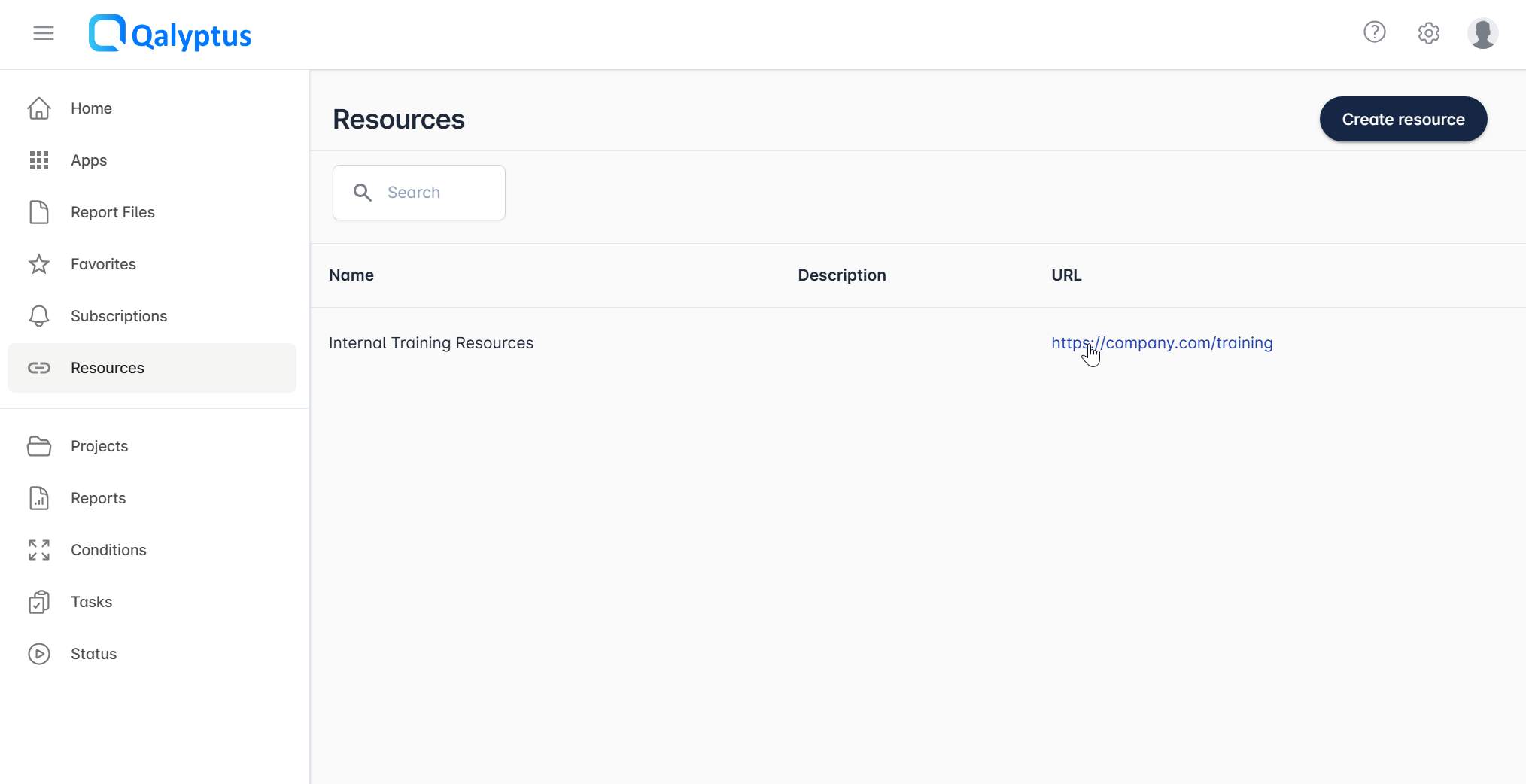Open Status using the play-circle icon

(x=39, y=654)
